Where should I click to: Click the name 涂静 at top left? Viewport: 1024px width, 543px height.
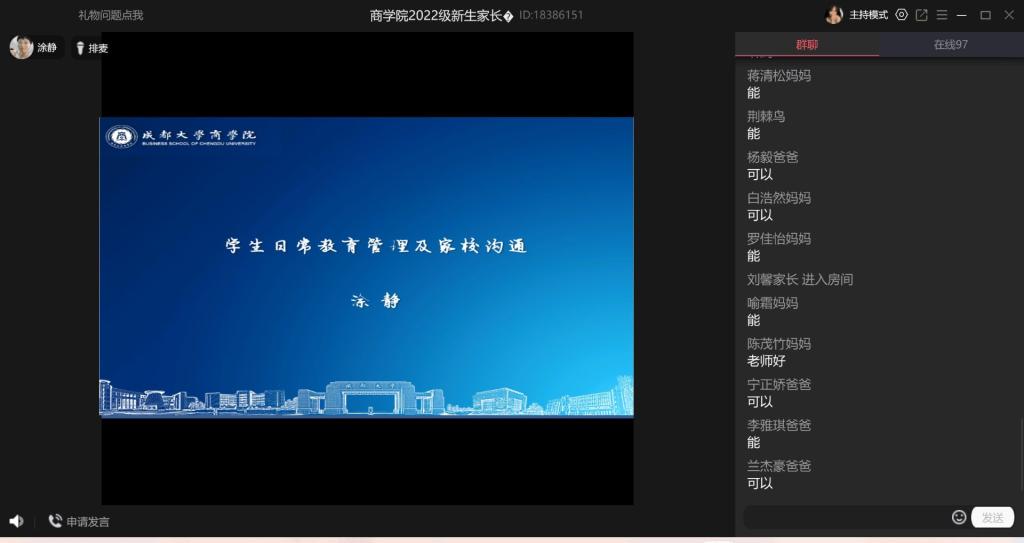click(47, 47)
